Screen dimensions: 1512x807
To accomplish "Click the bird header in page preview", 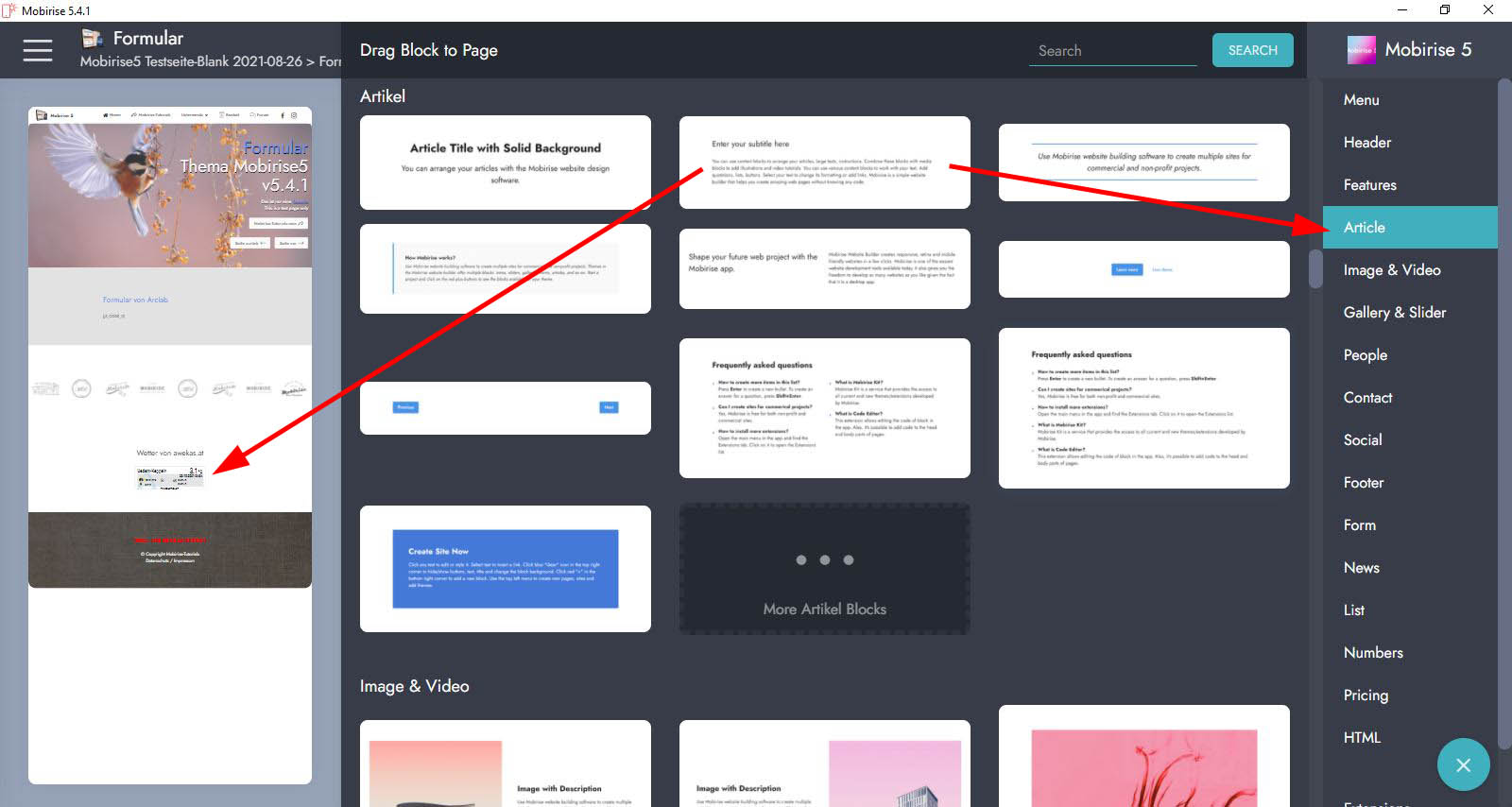I will coord(170,195).
